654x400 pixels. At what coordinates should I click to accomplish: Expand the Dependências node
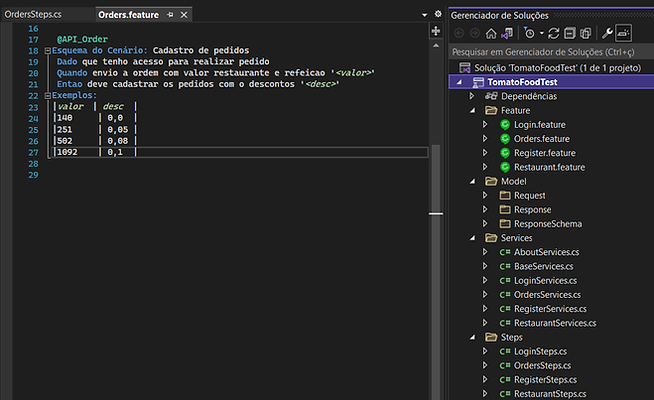click(x=472, y=96)
